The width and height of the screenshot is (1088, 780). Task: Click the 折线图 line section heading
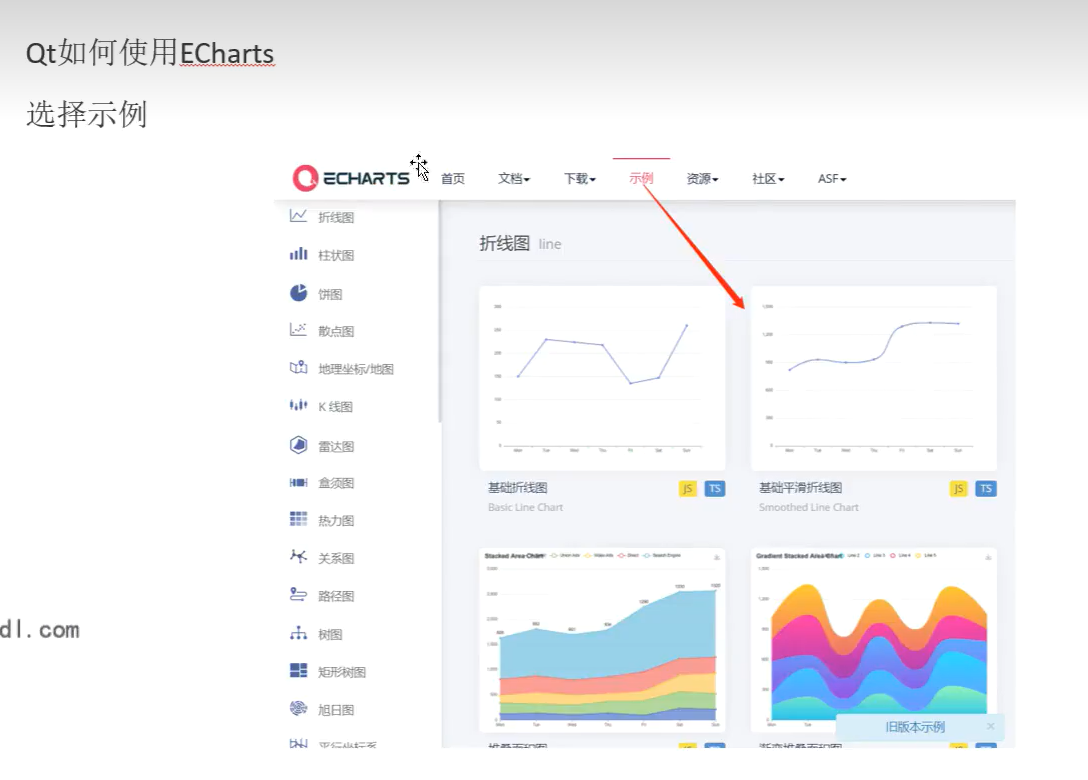coord(520,244)
